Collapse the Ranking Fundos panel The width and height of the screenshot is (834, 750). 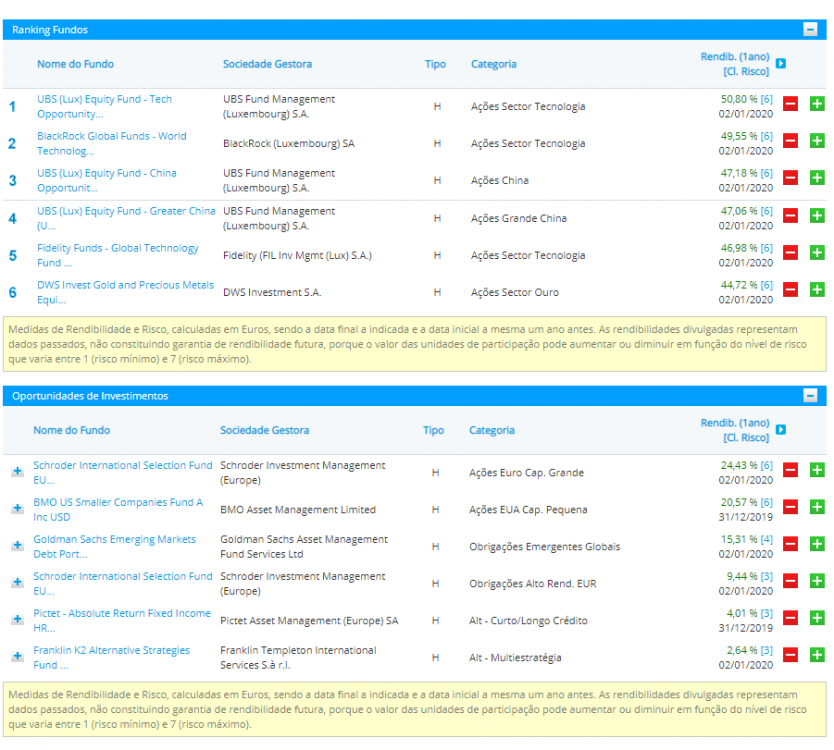tap(810, 30)
